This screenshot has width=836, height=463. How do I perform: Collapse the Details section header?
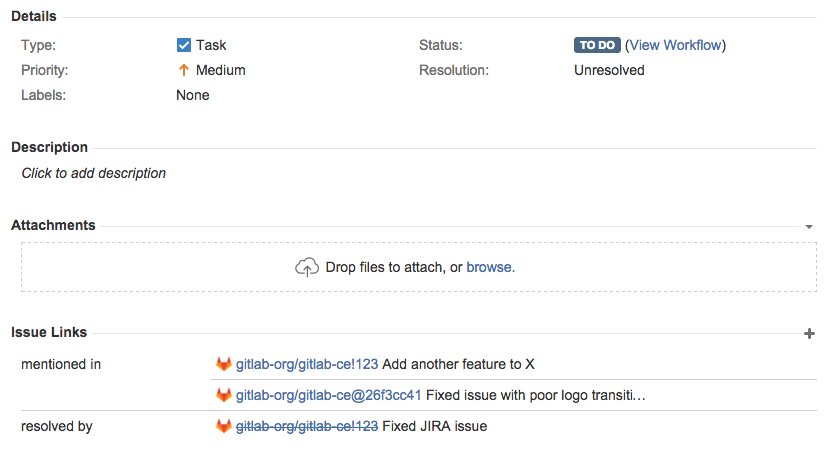click(34, 17)
